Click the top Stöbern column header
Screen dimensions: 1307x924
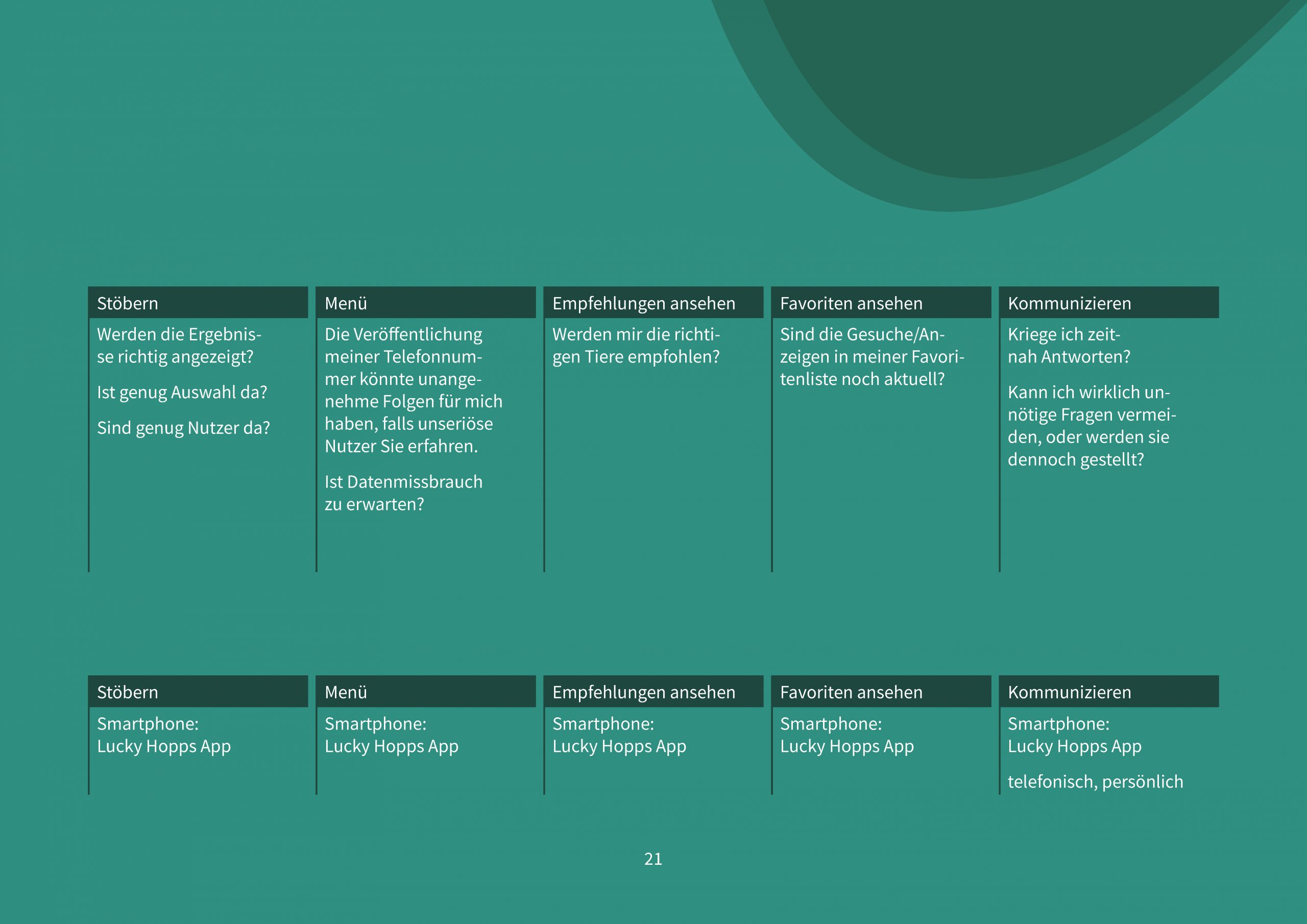[x=198, y=303]
